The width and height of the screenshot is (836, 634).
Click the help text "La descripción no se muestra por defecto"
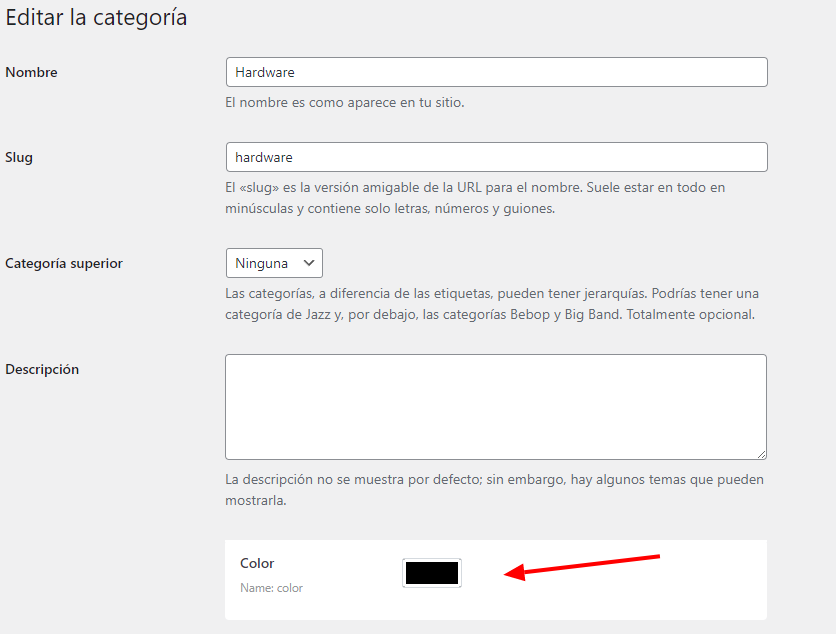tap(494, 490)
